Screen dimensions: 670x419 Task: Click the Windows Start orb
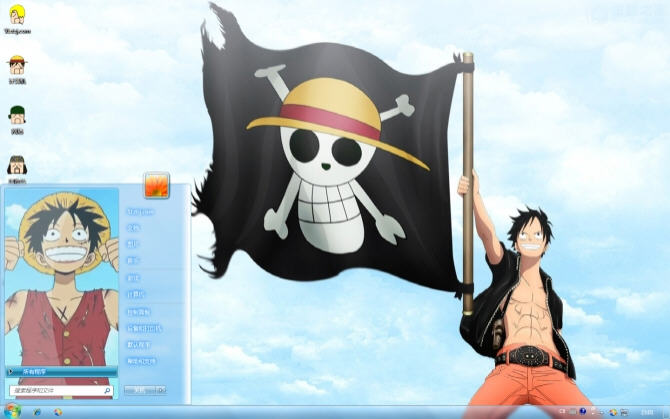(12, 412)
